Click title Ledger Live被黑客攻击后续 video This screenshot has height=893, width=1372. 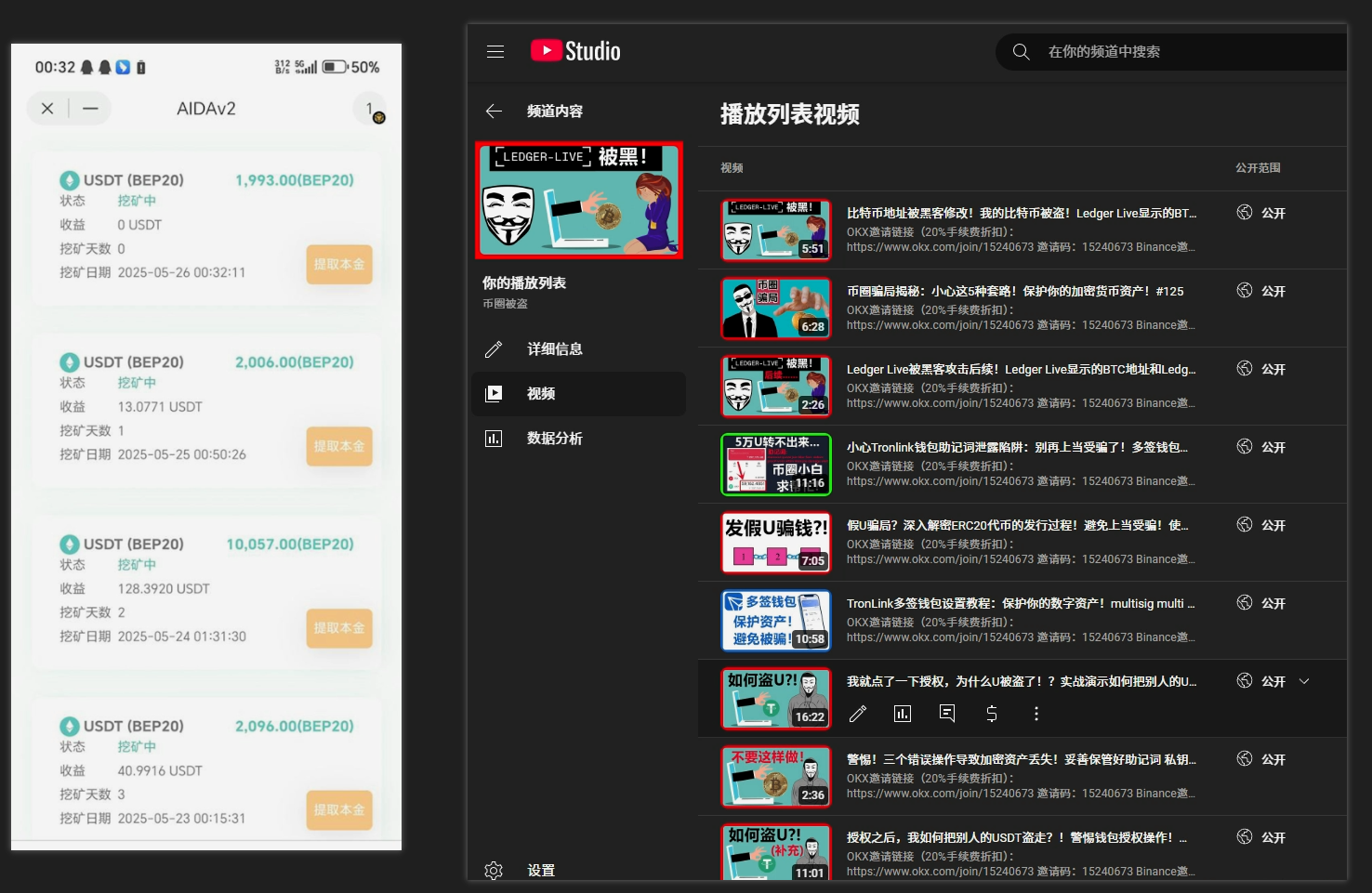tap(1022, 370)
